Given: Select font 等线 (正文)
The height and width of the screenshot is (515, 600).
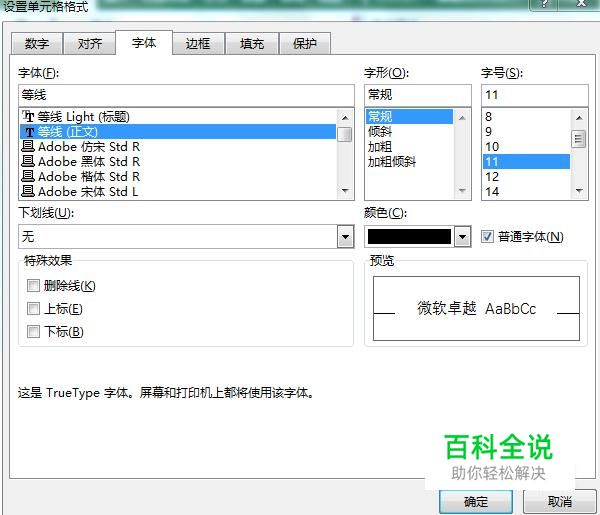Looking at the screenshot, I should (178, 132).
